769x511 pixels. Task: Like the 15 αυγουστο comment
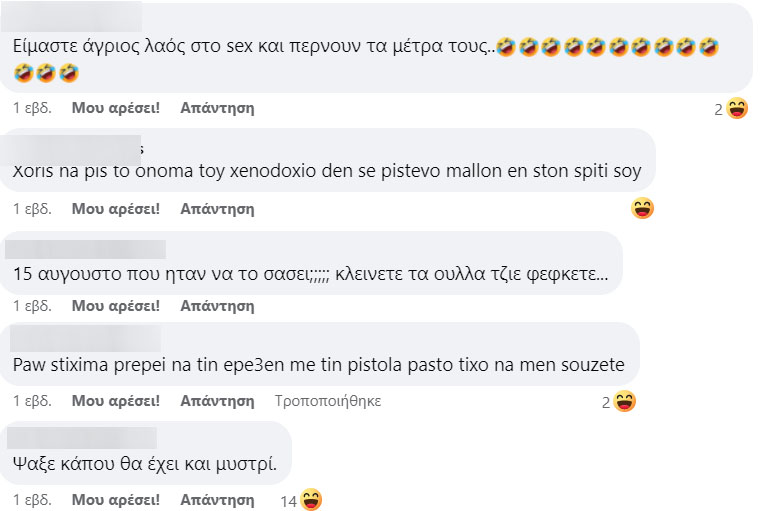tap(116, 306)
